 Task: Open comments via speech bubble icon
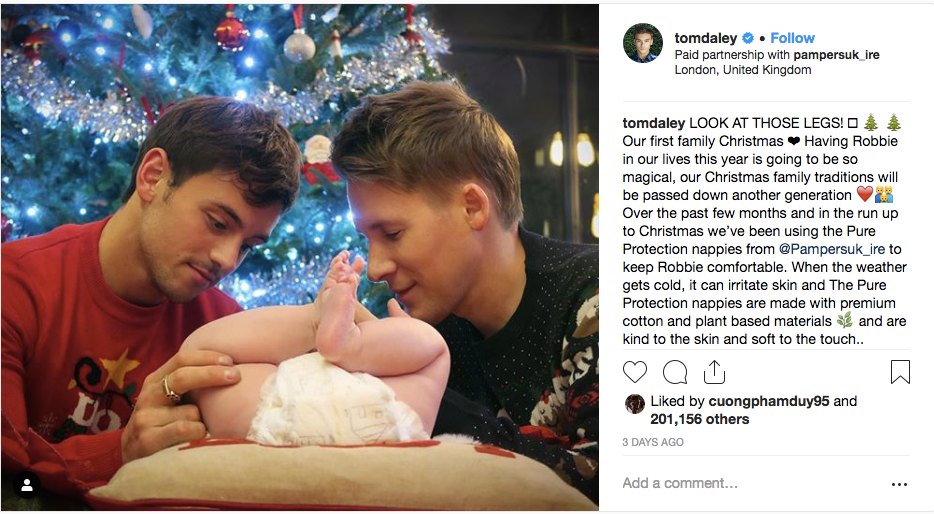(675, 372)
